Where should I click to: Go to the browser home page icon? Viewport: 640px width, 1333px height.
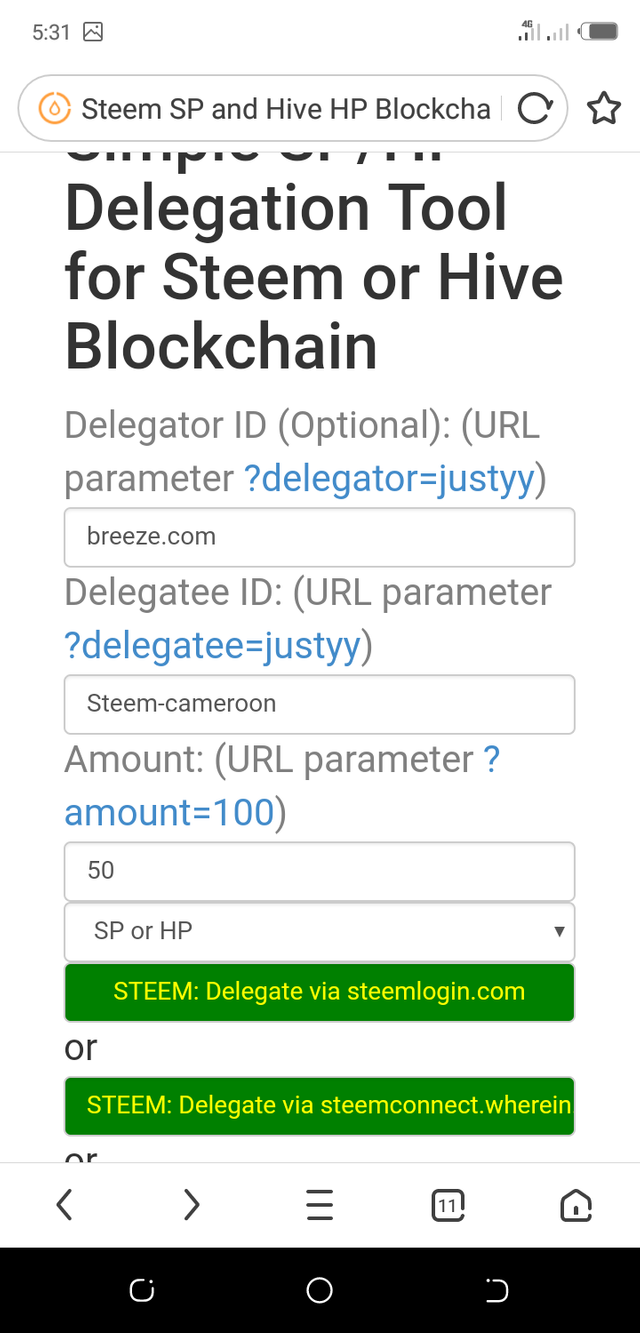[x=576, y=1206]
